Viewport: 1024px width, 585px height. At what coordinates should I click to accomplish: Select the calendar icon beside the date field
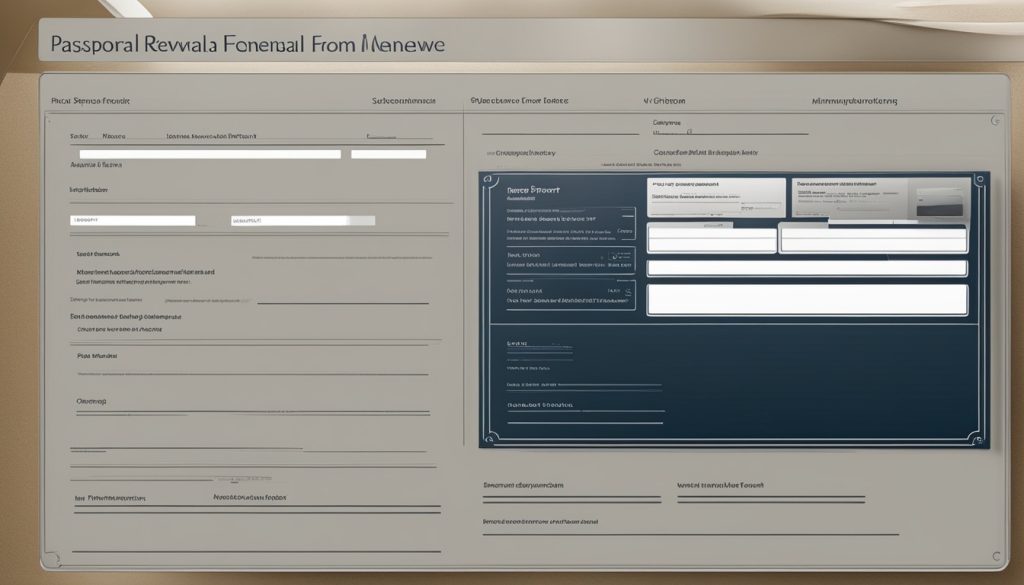pos(626,290)
